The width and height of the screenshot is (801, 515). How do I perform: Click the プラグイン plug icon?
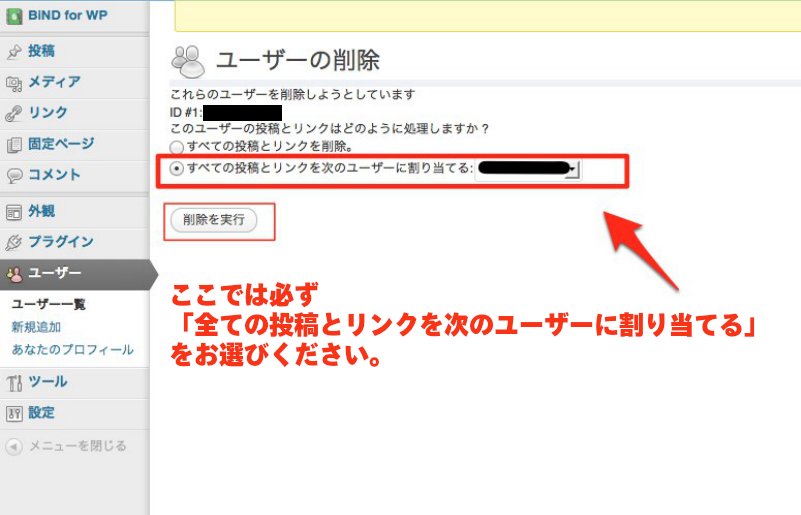coord(14,242)
